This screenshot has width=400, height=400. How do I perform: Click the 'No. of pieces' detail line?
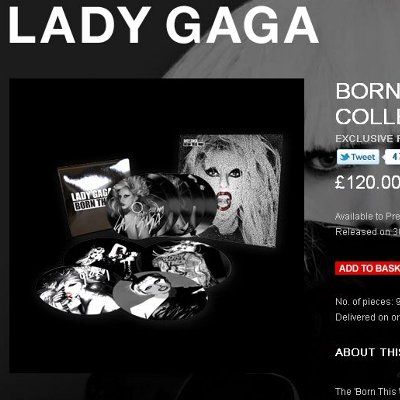[368, 302]
